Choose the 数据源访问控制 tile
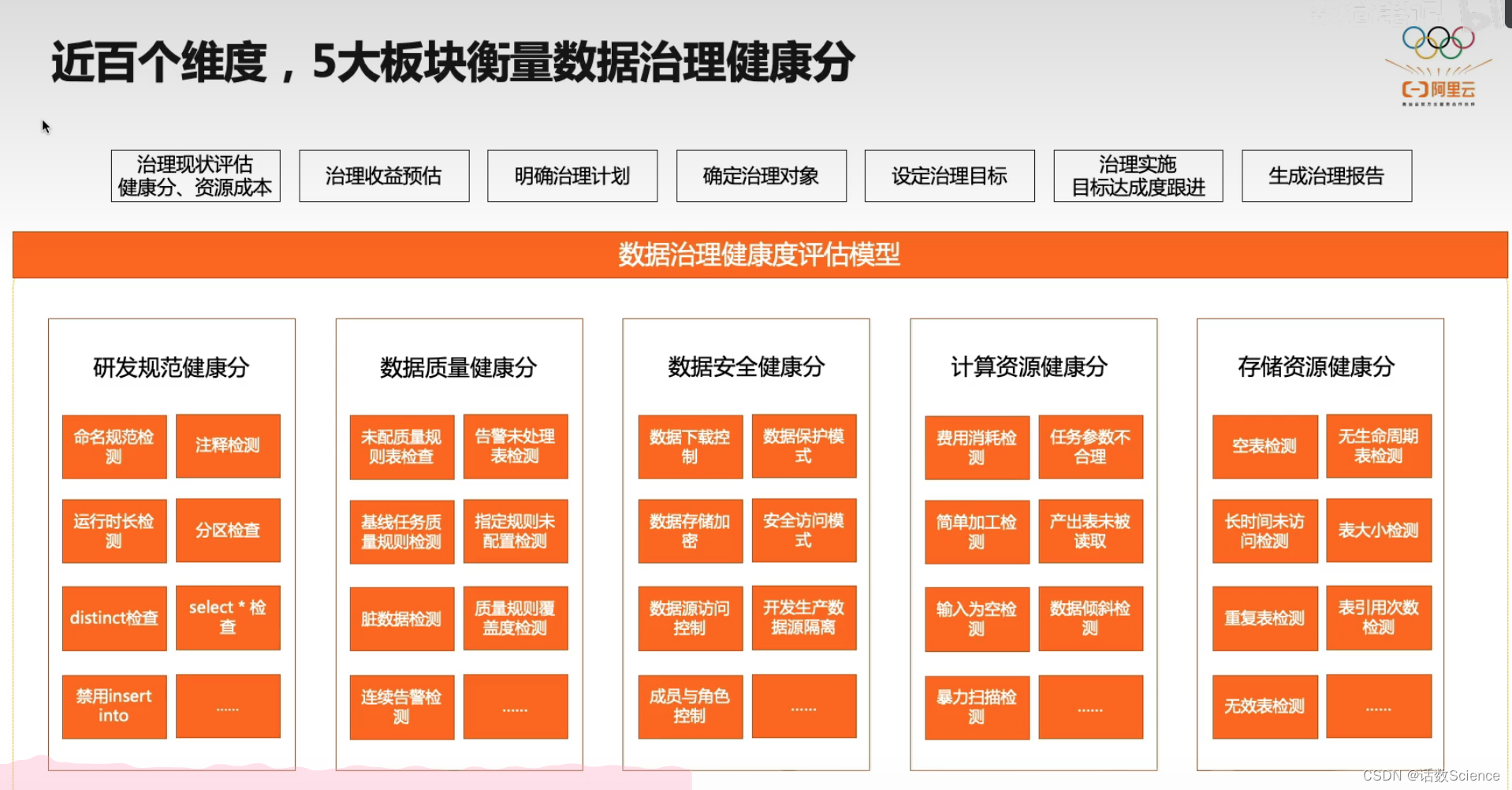 (x=691, y=619)
